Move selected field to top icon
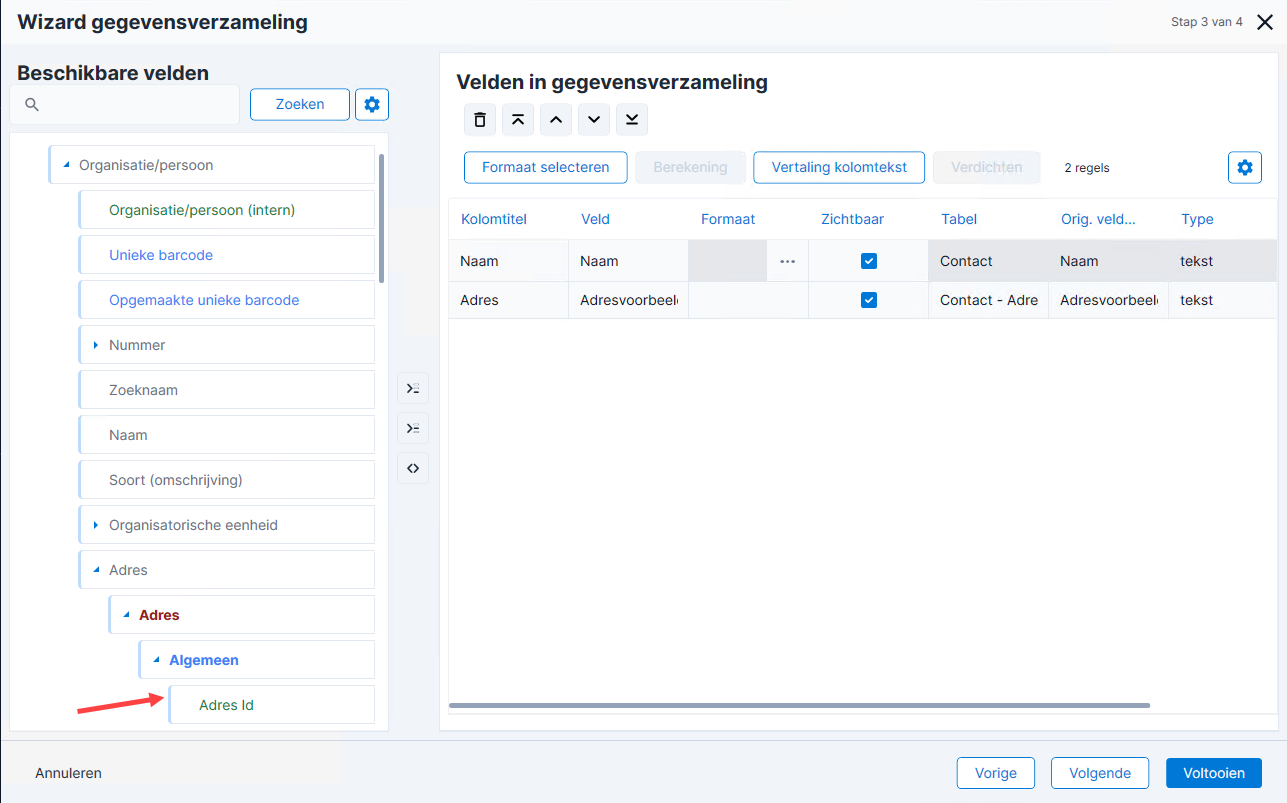 (x=518, y=120)
